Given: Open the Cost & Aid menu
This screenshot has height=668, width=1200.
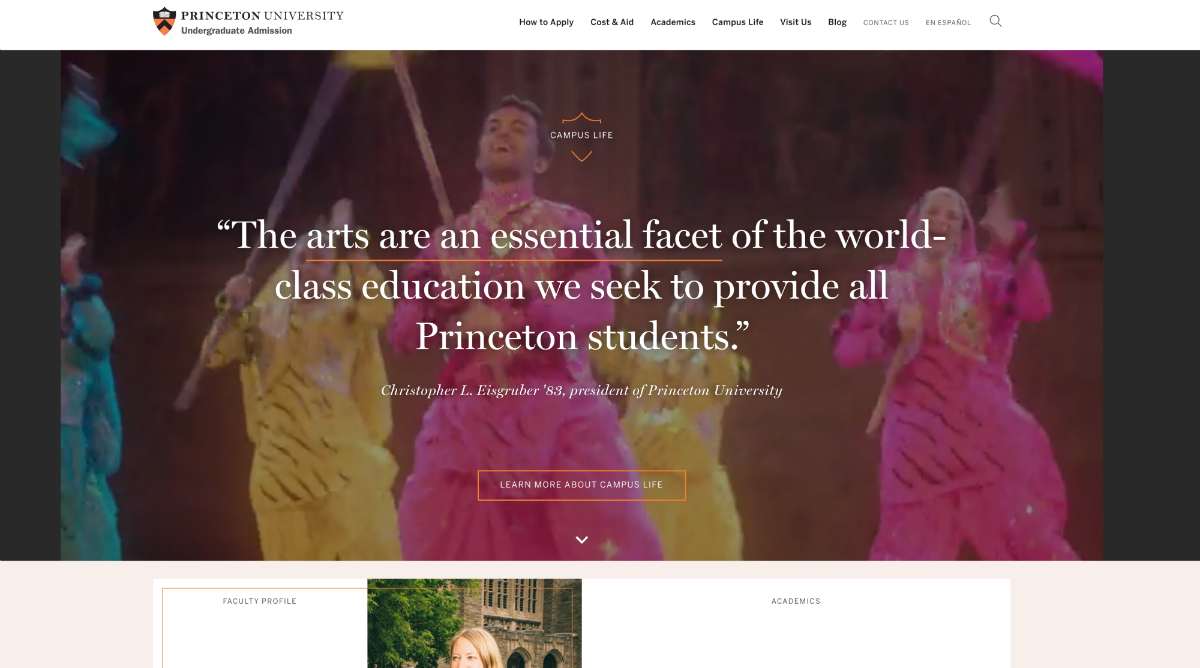Looking at the screenshot, I should tap(612, 22).
